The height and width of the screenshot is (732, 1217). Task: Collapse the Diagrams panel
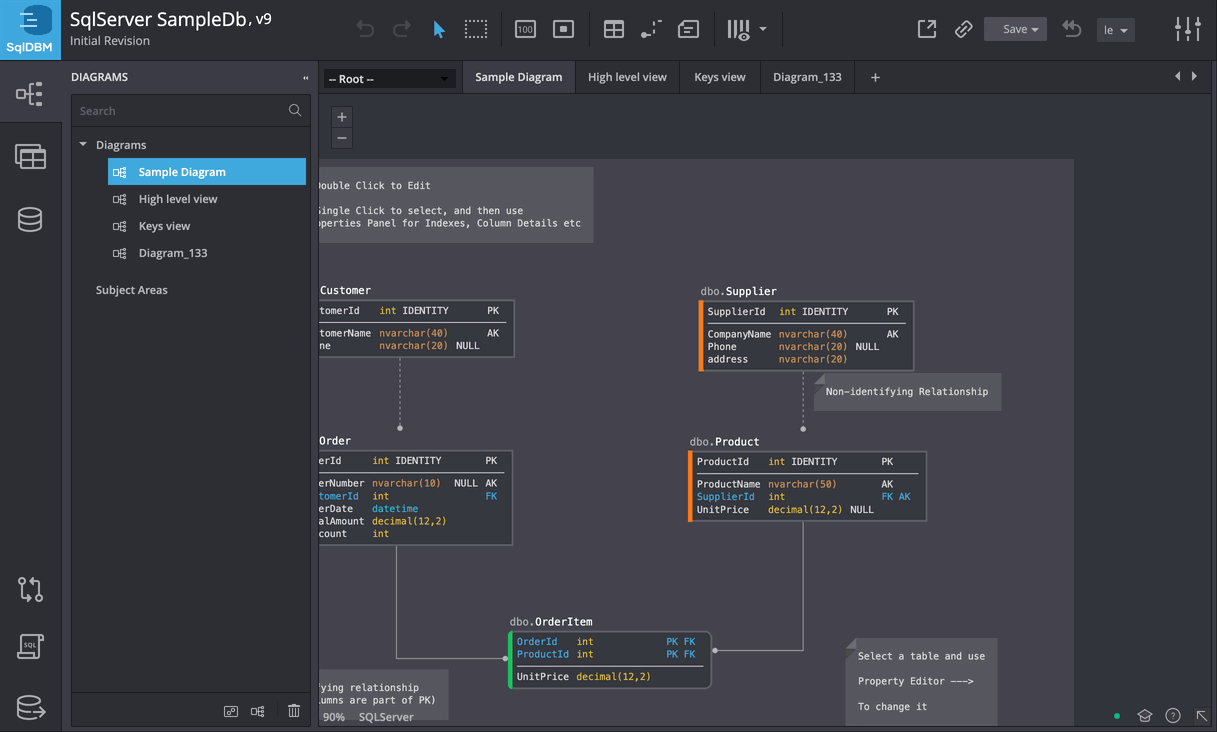tap(305, 77)
